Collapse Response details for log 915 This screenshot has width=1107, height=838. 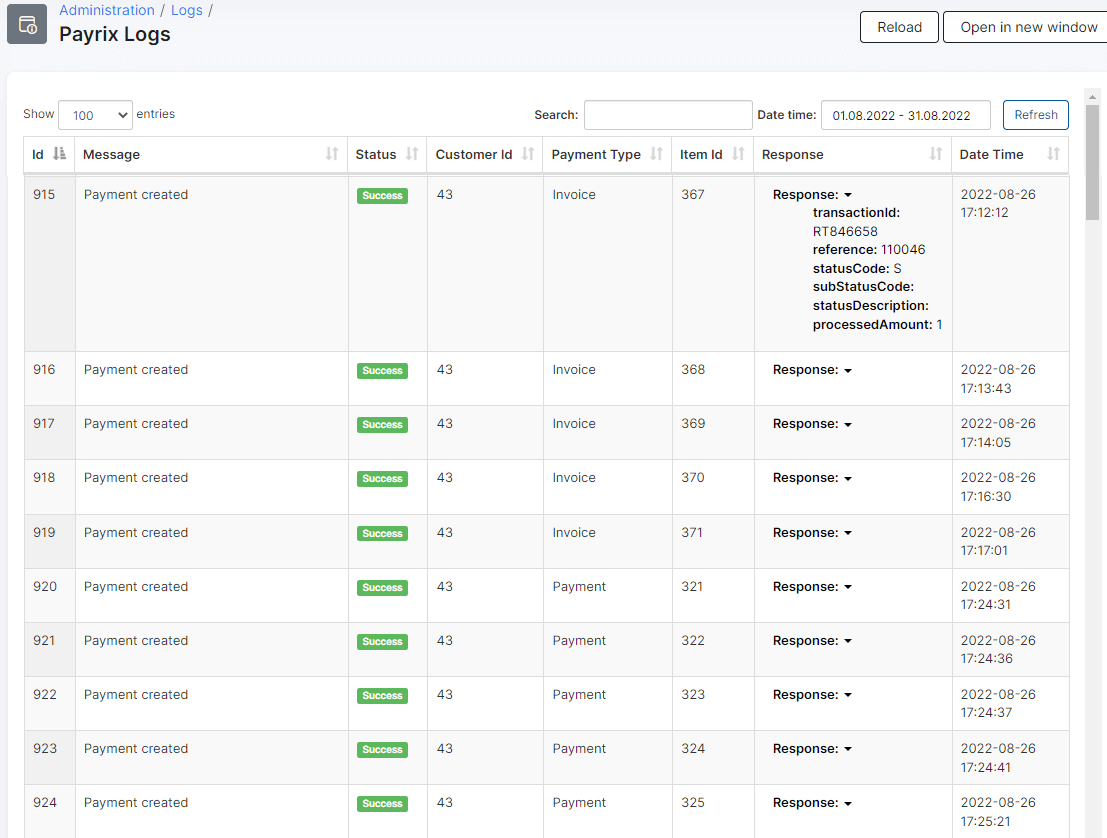pyautogui.click(x=812, y=195)
